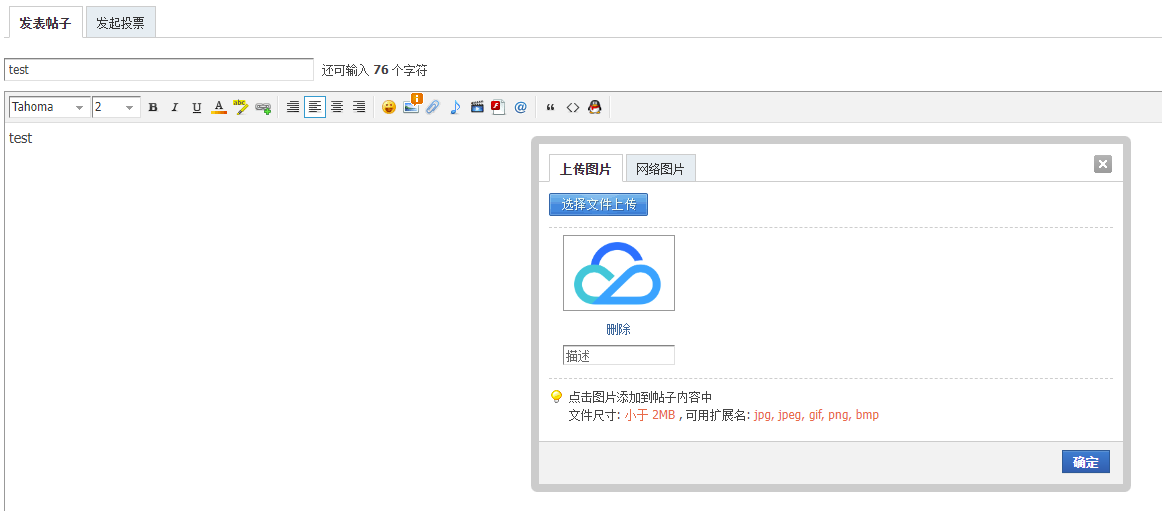This screenshot has width=1162, height=511.
Task: Click the post title field containing test
Action: point(159,70)
